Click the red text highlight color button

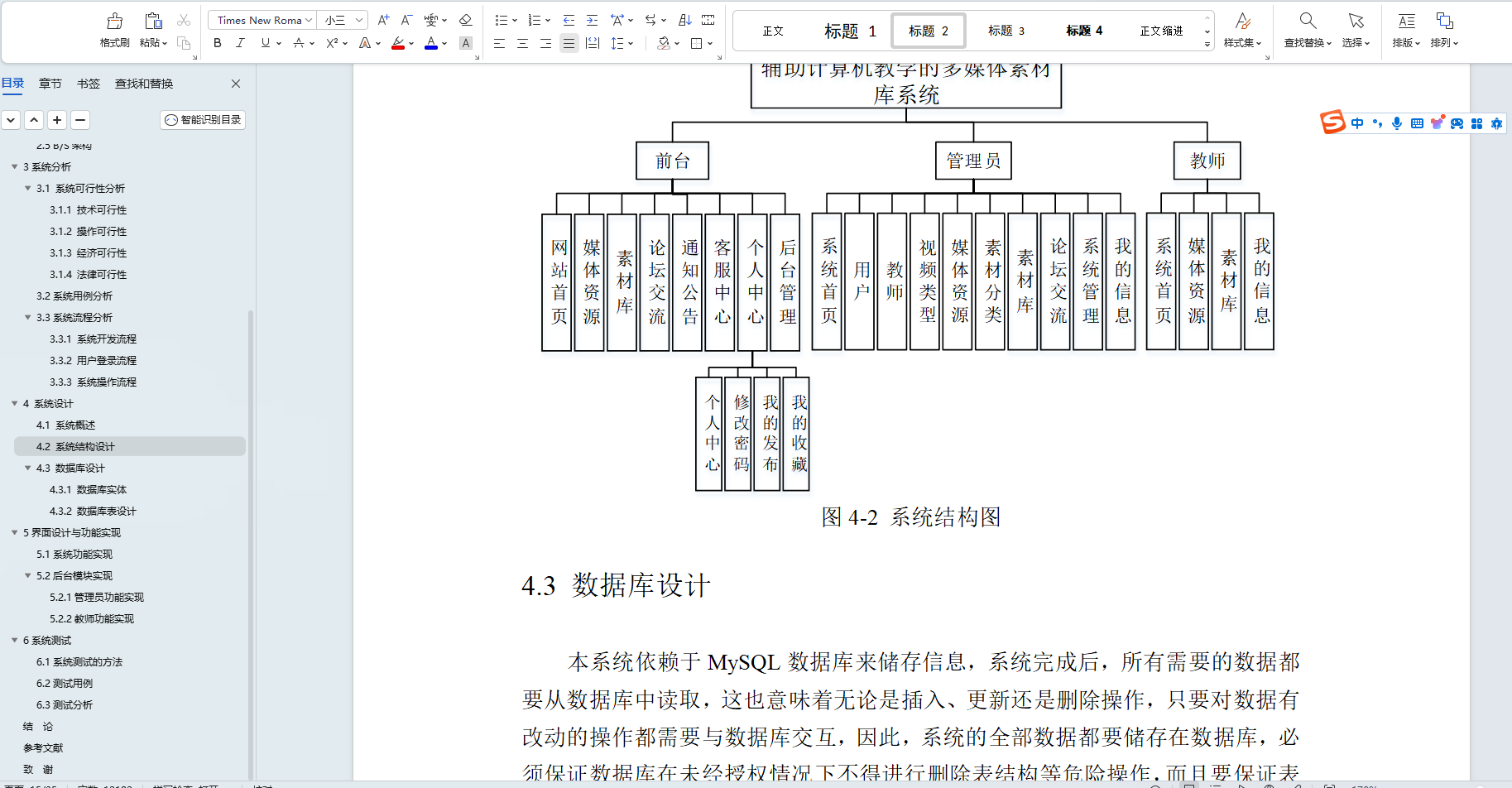[x=398, y=43]
